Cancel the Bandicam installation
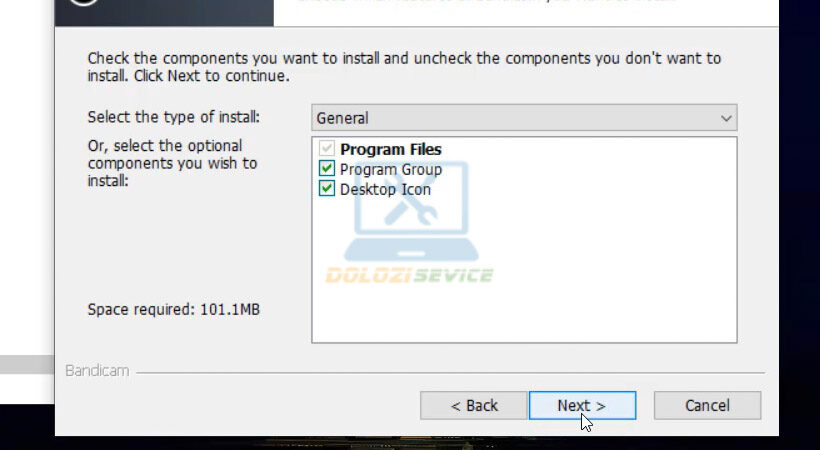The image size is (820, 450). pyautogui.click(x=707, y=405)
